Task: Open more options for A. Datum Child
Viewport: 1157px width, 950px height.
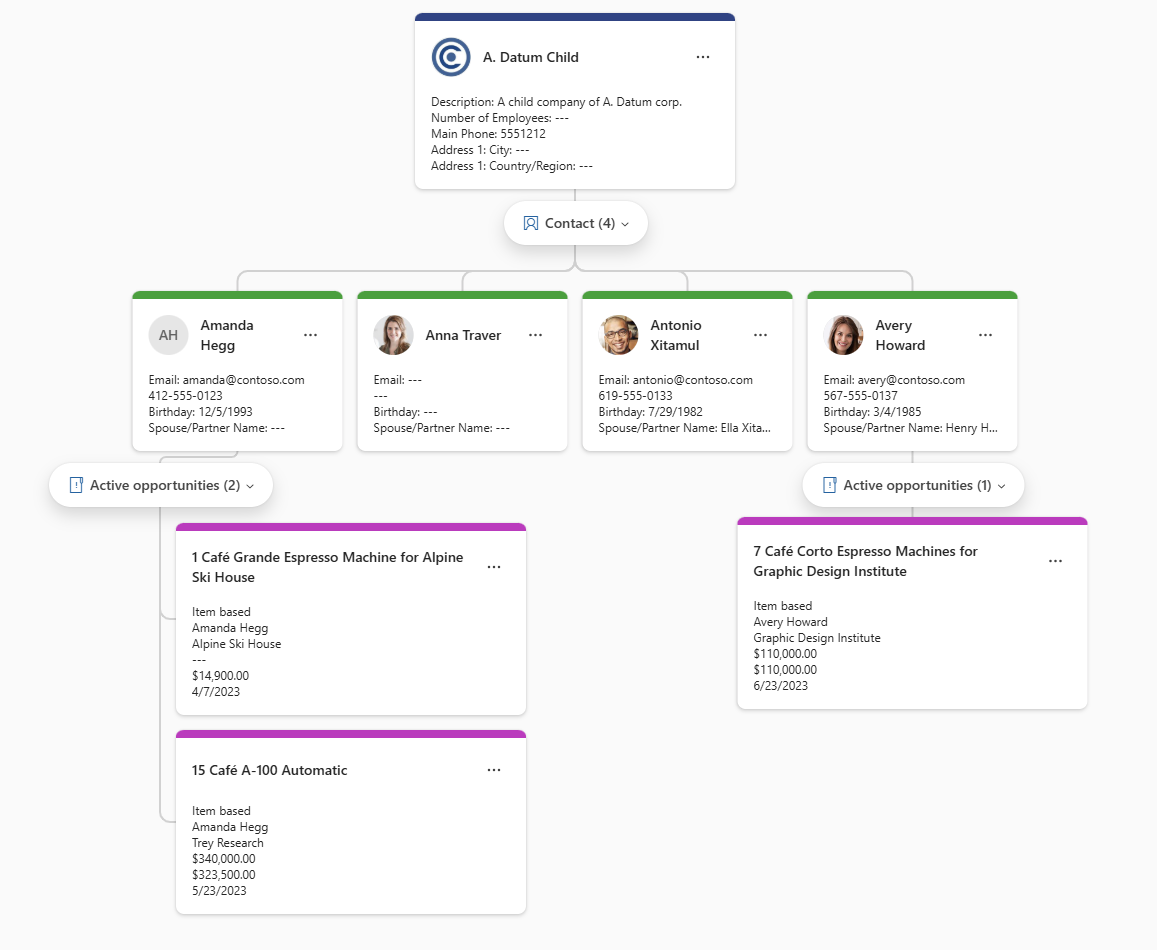Action: pos(703,57)
